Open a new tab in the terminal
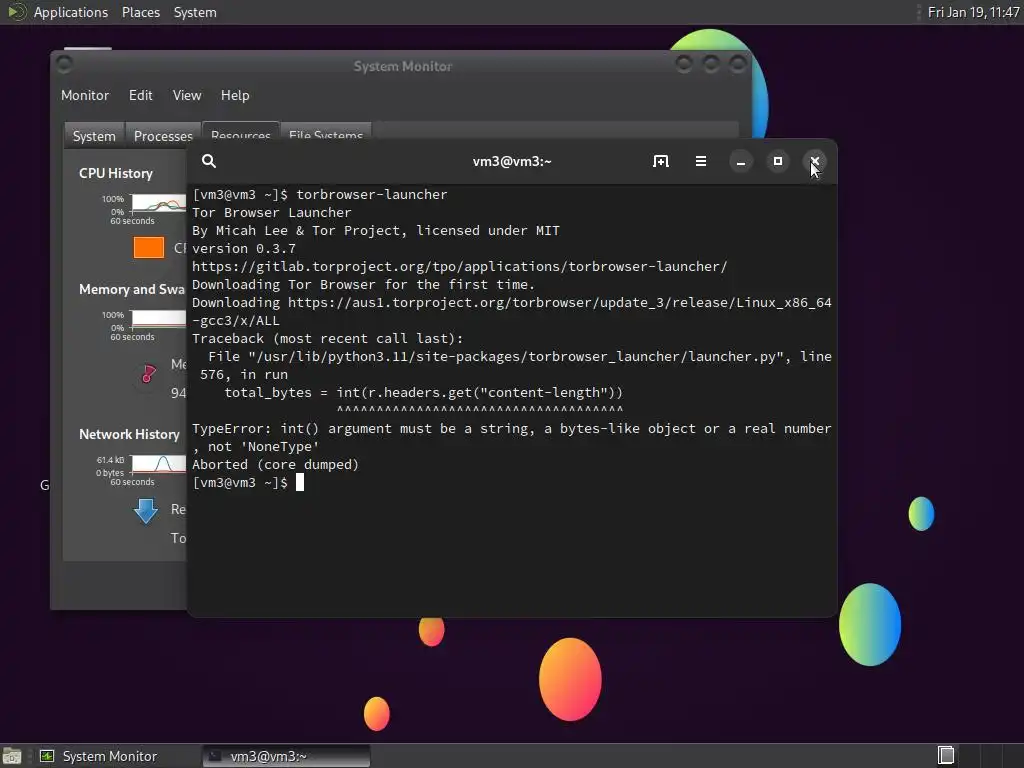The image size is (1024, 768). click(x=660, y=161)
